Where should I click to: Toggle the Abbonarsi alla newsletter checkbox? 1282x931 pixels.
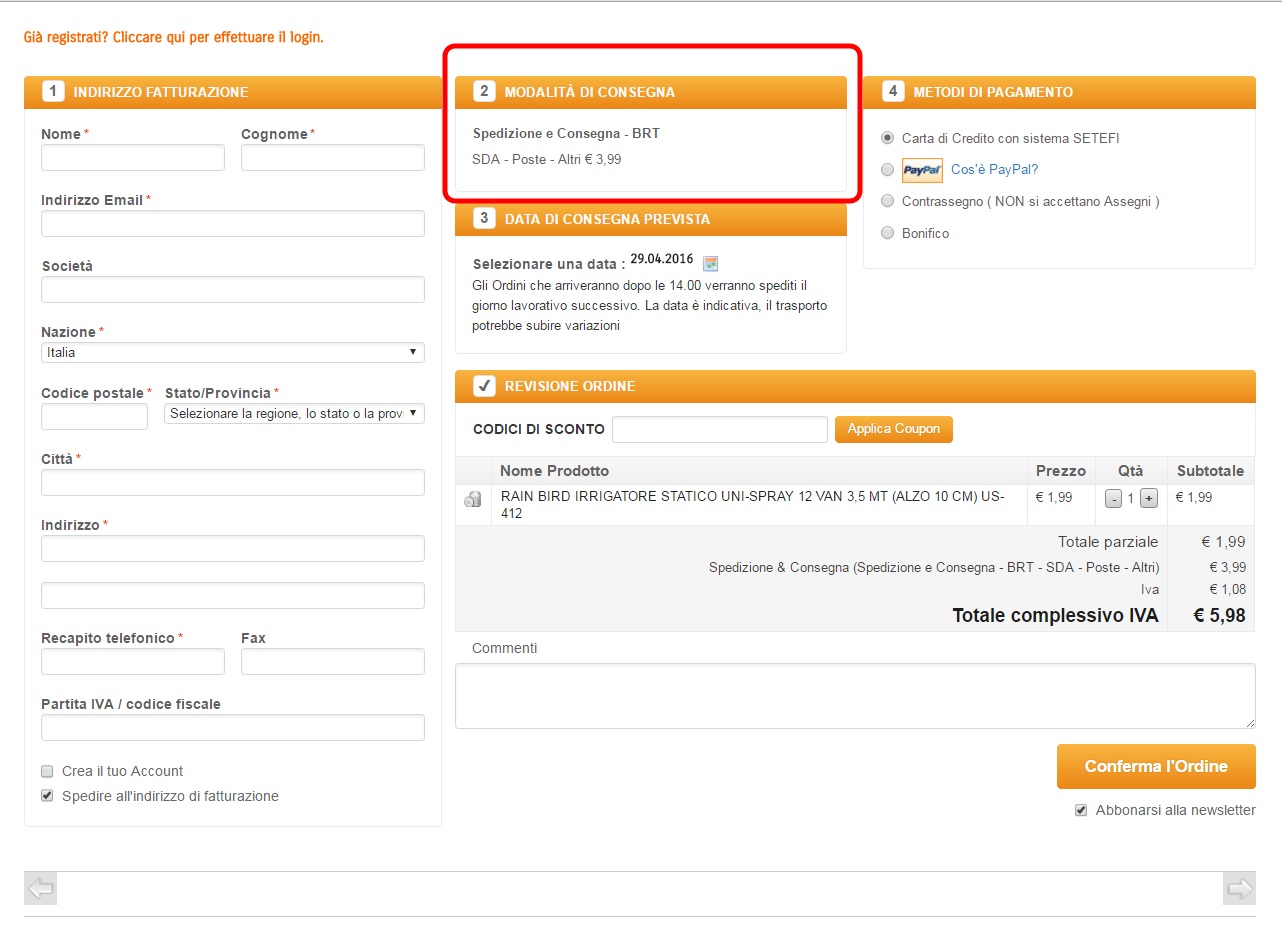click(1081, 810)
